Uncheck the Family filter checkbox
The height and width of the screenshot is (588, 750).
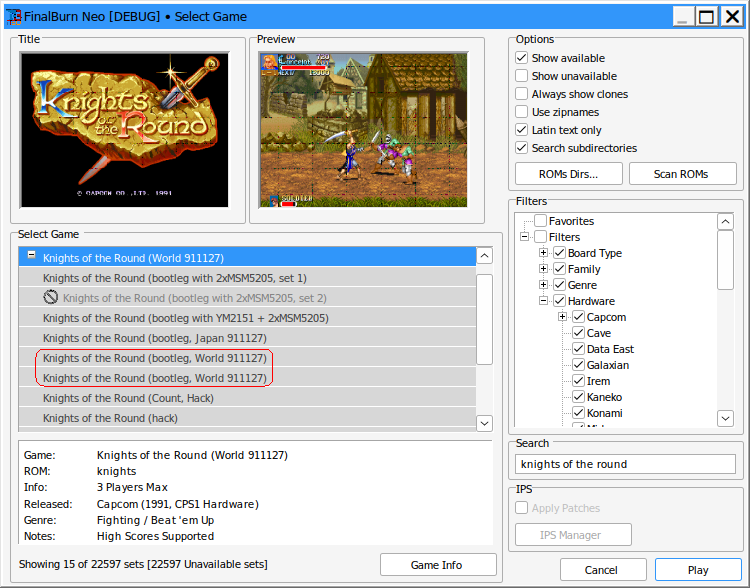pos(560,269)
